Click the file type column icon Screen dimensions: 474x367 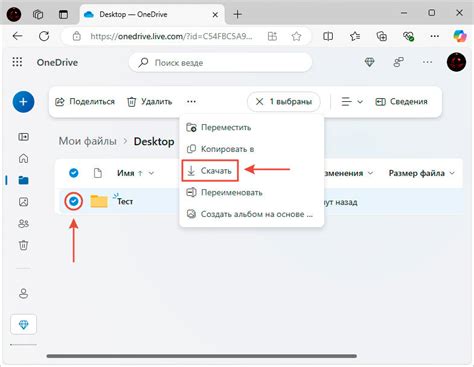point(98,173)
